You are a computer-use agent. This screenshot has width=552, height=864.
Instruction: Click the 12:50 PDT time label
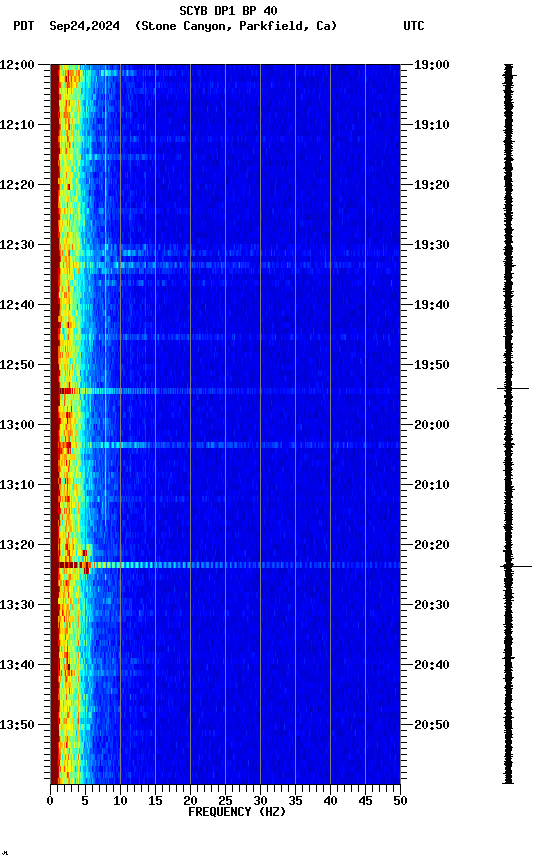pos(17,365)
